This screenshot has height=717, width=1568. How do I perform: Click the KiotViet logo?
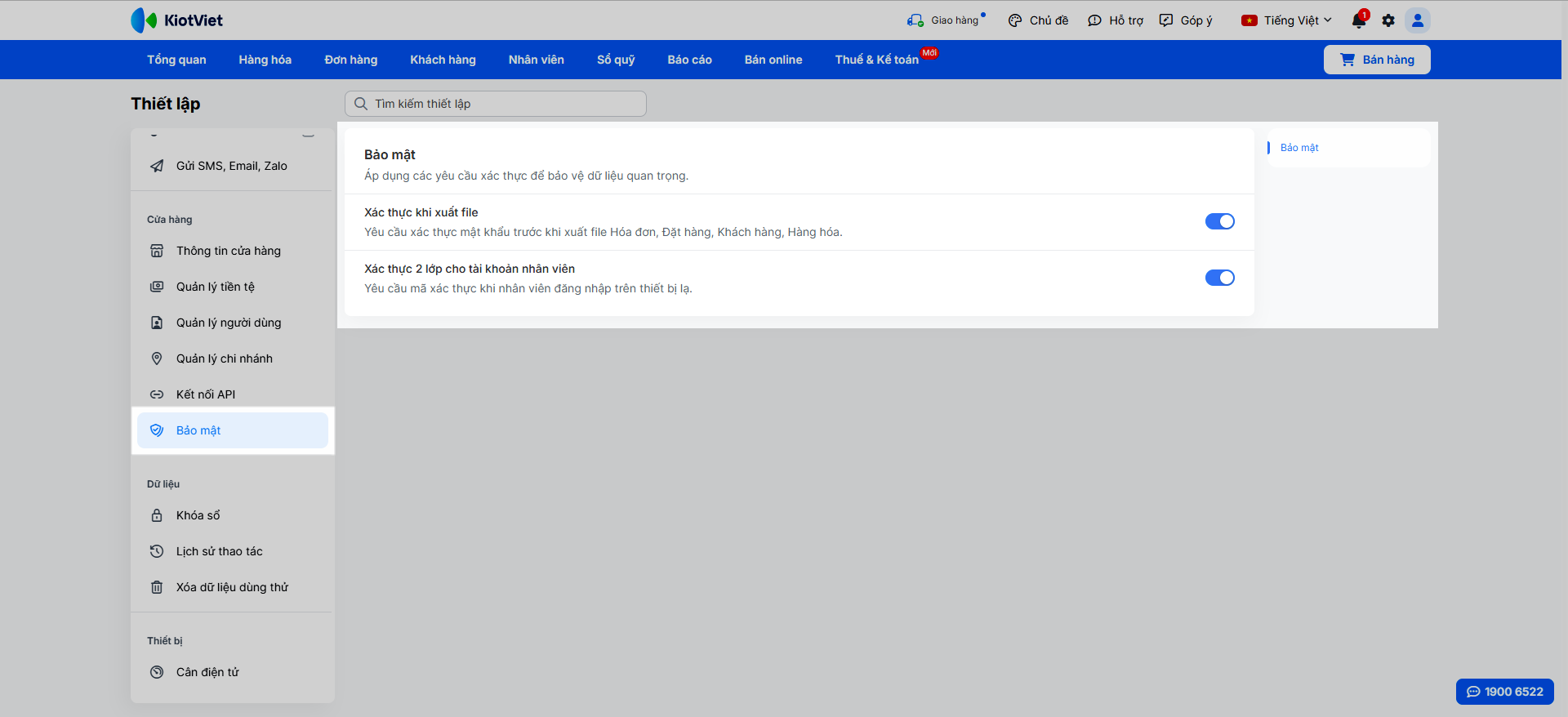pos(176,20)
